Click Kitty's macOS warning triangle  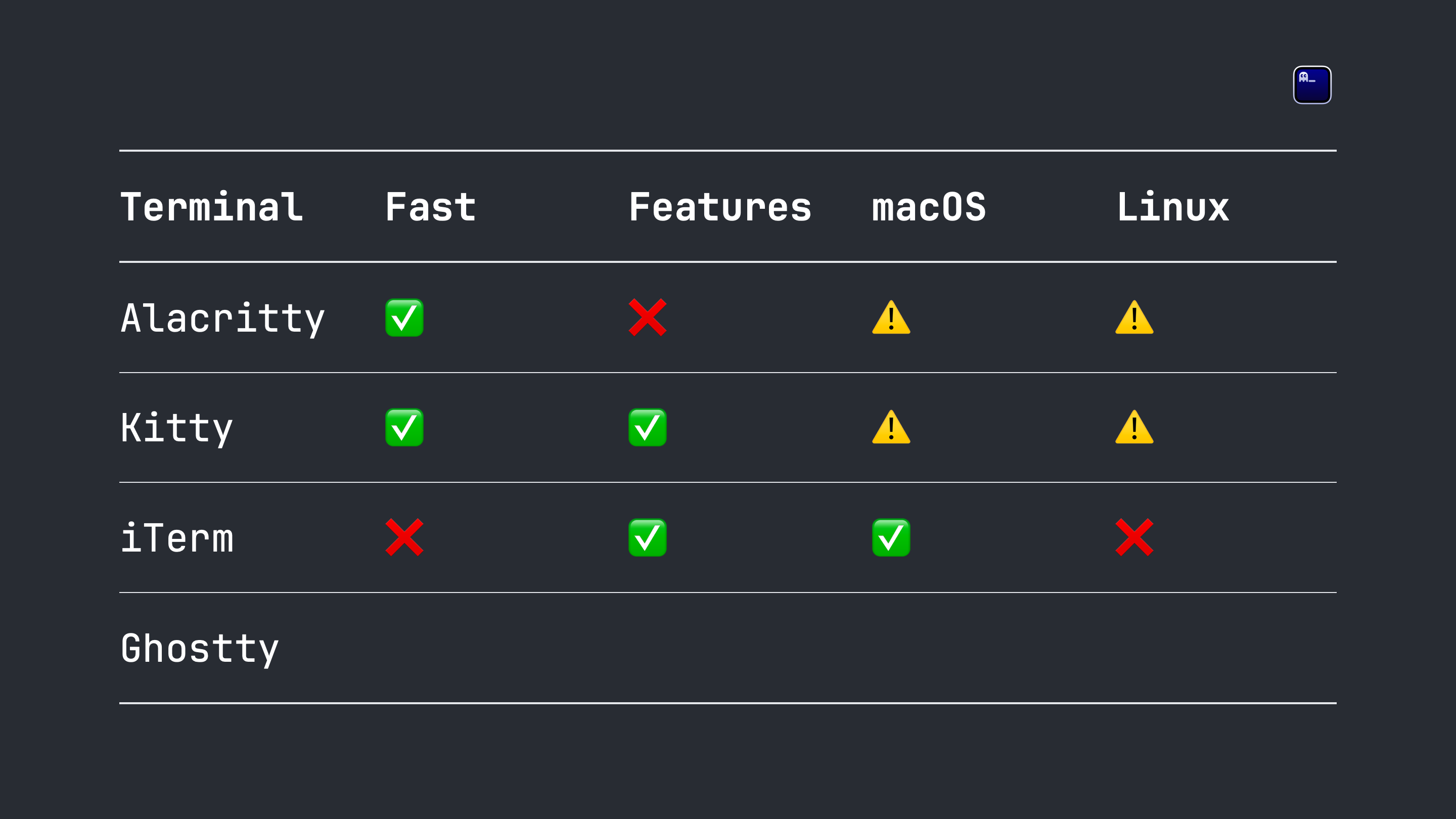point(891,427)
